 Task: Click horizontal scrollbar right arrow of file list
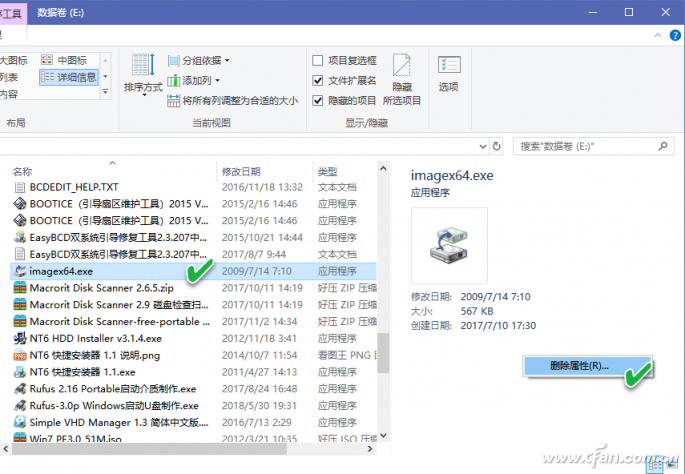click(370, 449)
